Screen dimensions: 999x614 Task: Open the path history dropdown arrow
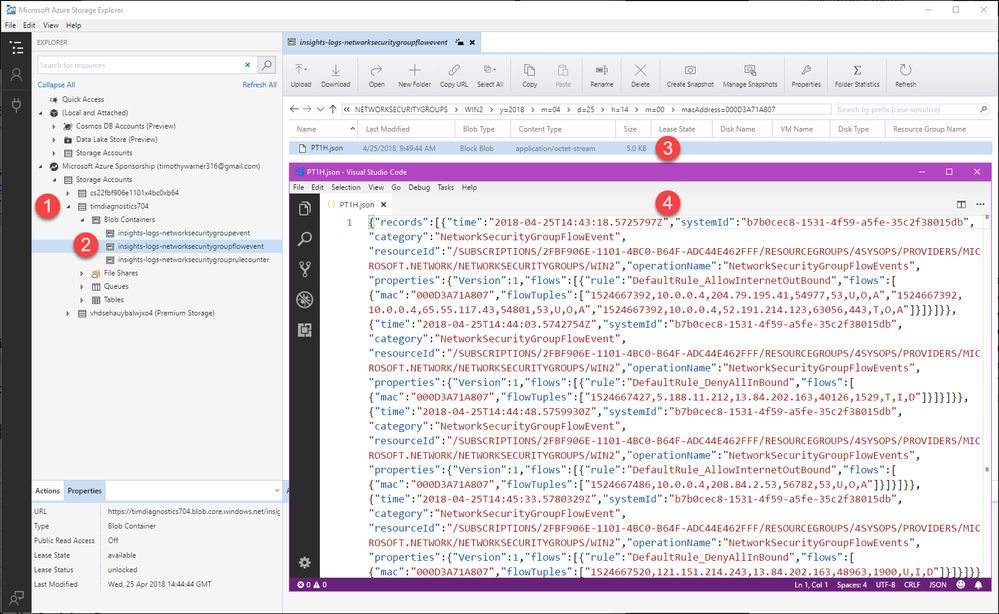pyautogui.click(x=320, y=109)
